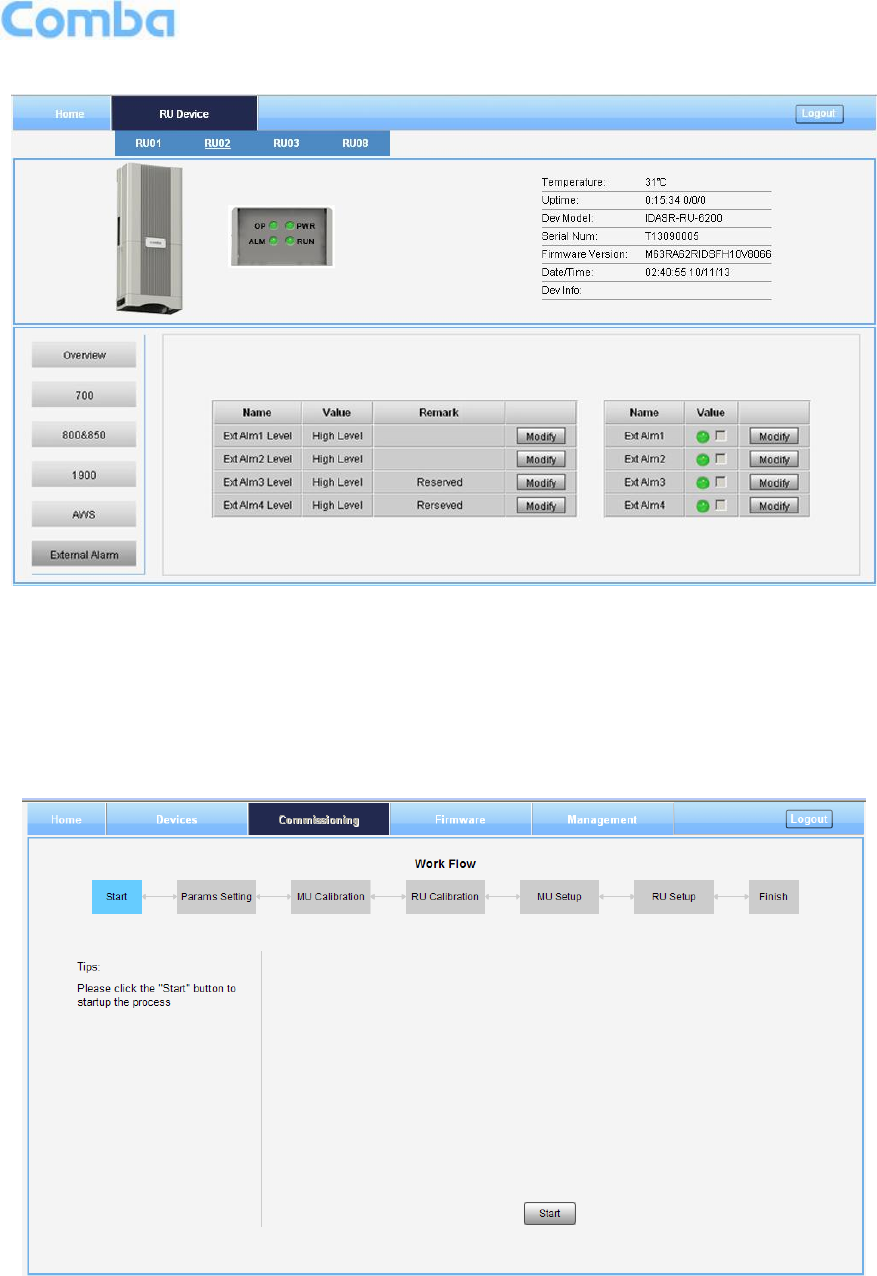Open the 800&850 band sidebar section
Viewport: 877px width, 1276px height.
coord(84,435)
